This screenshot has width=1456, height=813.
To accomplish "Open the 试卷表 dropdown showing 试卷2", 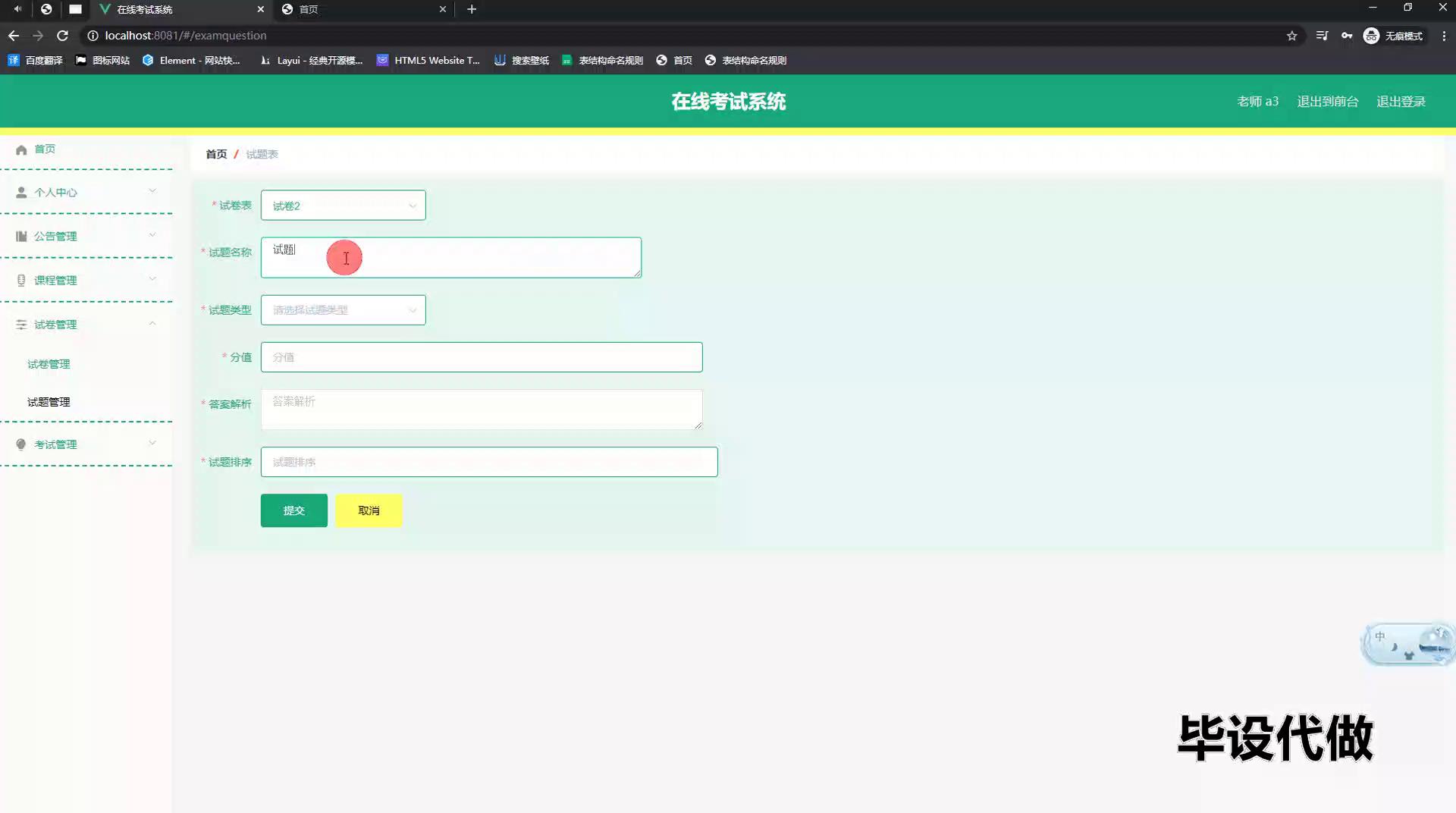I will click(343, 206).
